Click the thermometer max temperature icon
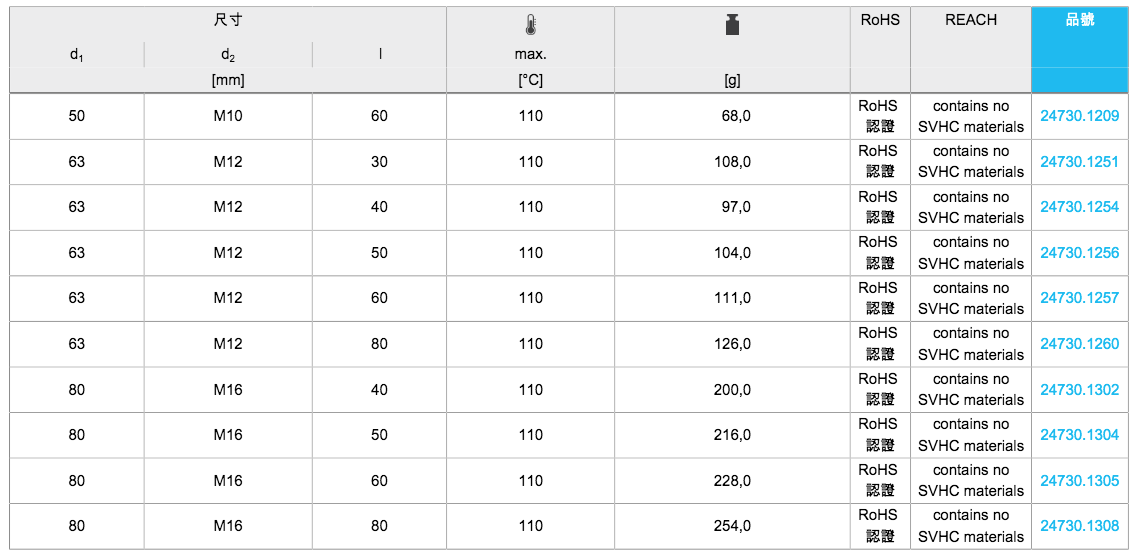 530,26
